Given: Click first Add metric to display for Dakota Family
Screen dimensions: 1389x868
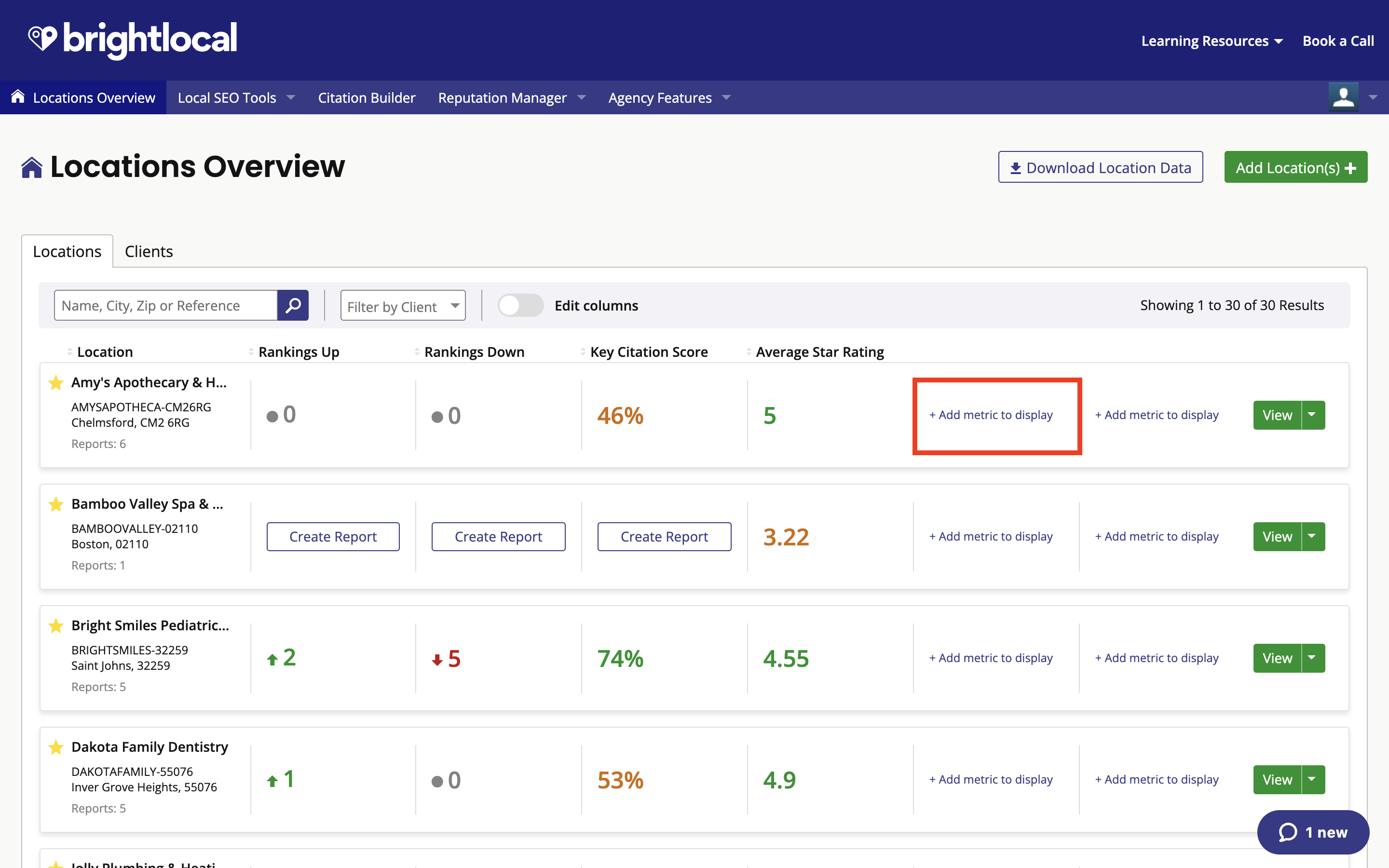Looking at the screenshot, I should click(991, 780).
